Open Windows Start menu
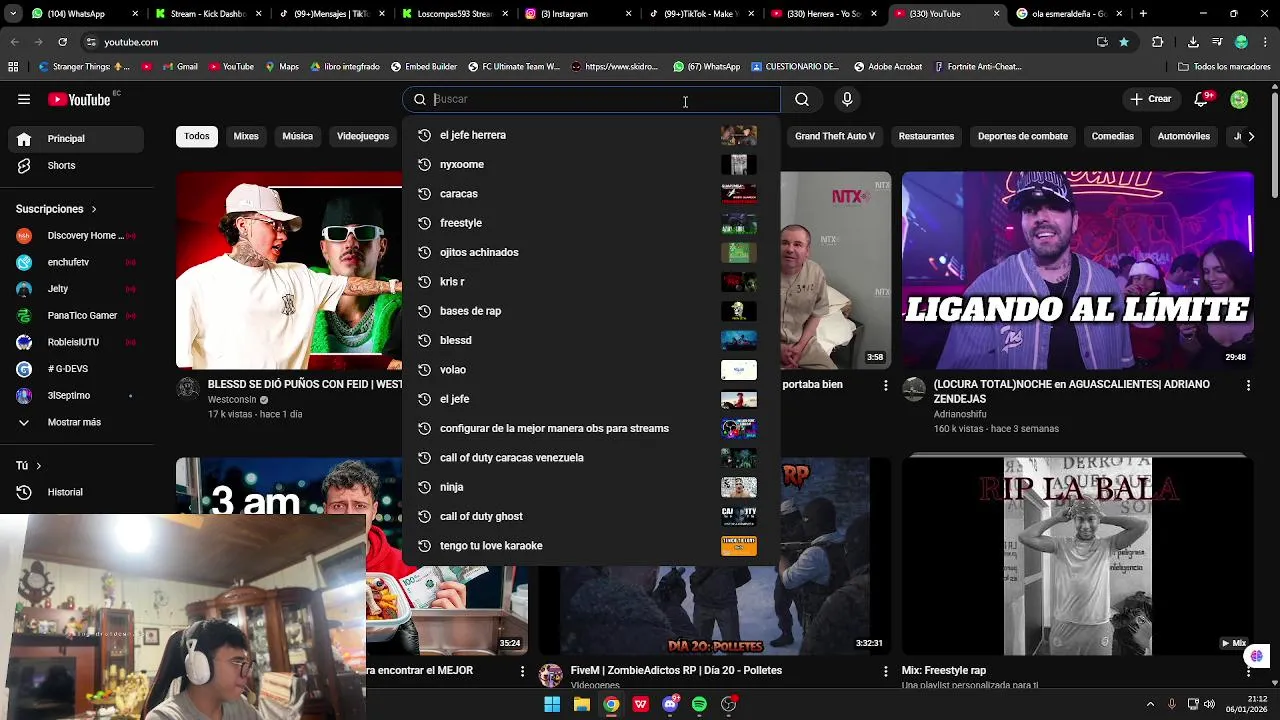Viewport: 1280px width, 720px height. coord(552,704)
